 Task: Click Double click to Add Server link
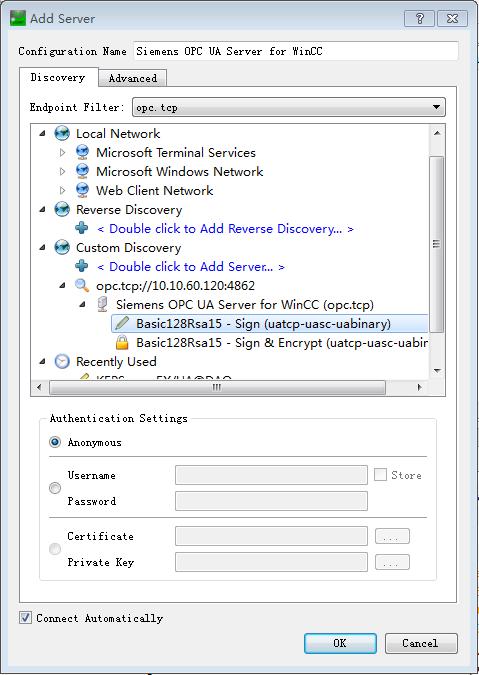pyautogui.click(x=191, y=266)
